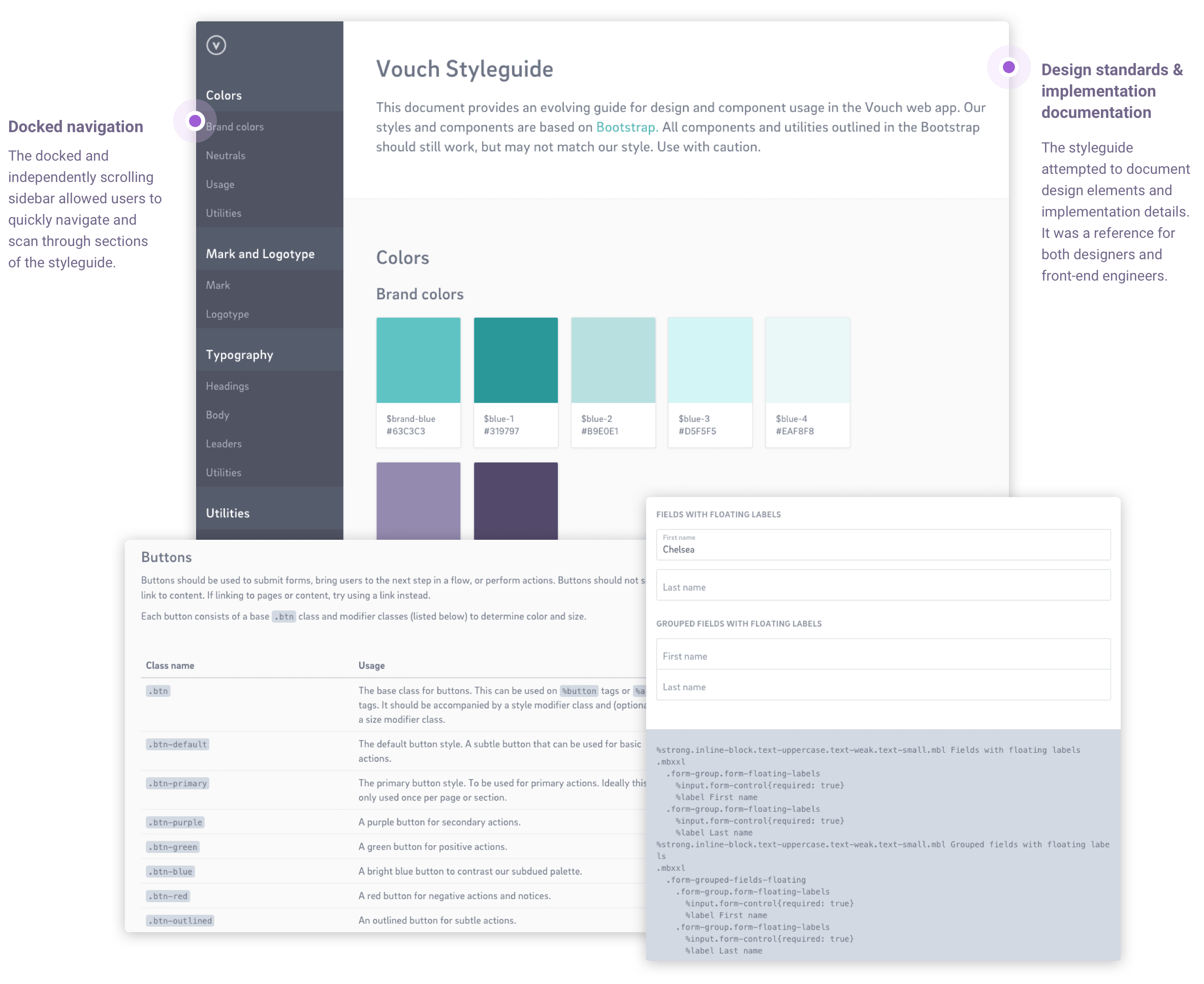1204x984 pixels.
Task: Click the empty Last name floating-label field
Action: (883, 586)
